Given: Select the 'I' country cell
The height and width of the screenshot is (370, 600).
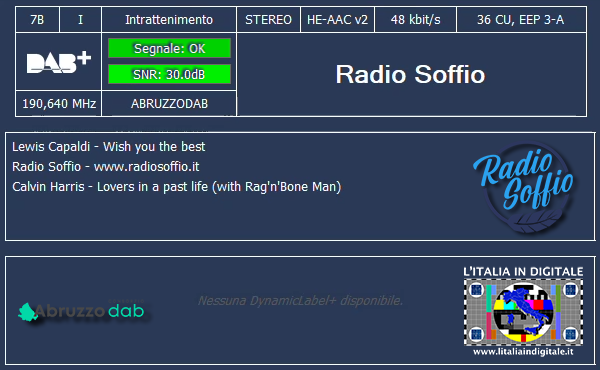Looking at the screenshot, I should point(80,20).
